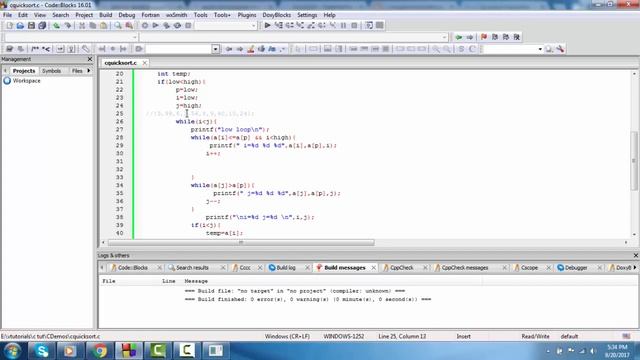Open the build target dropdown
Viewport: 640px width, 360px height.
253,26
